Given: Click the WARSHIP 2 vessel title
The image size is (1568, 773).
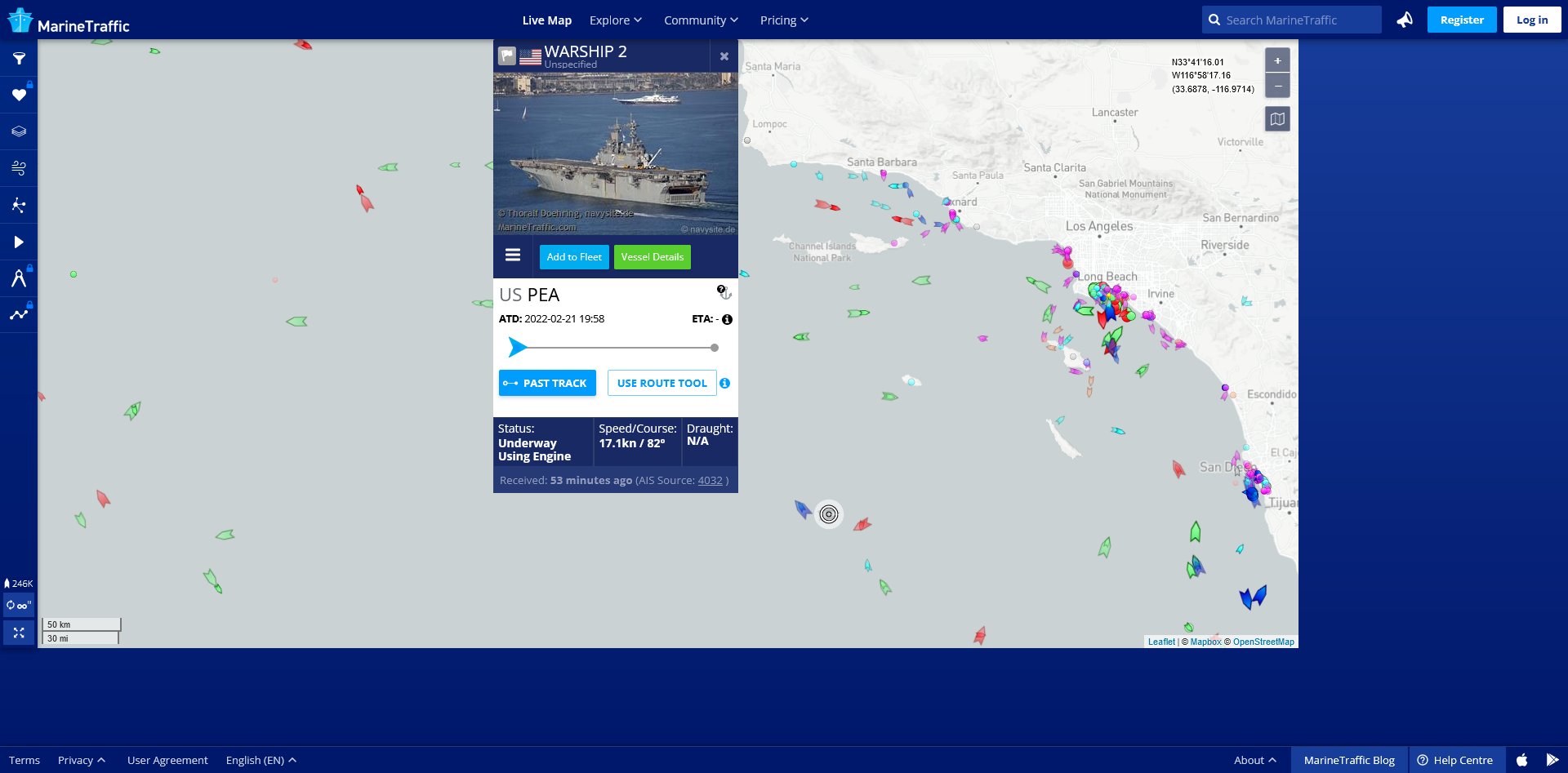Looking at the screenshot, I should coord(586,51).
